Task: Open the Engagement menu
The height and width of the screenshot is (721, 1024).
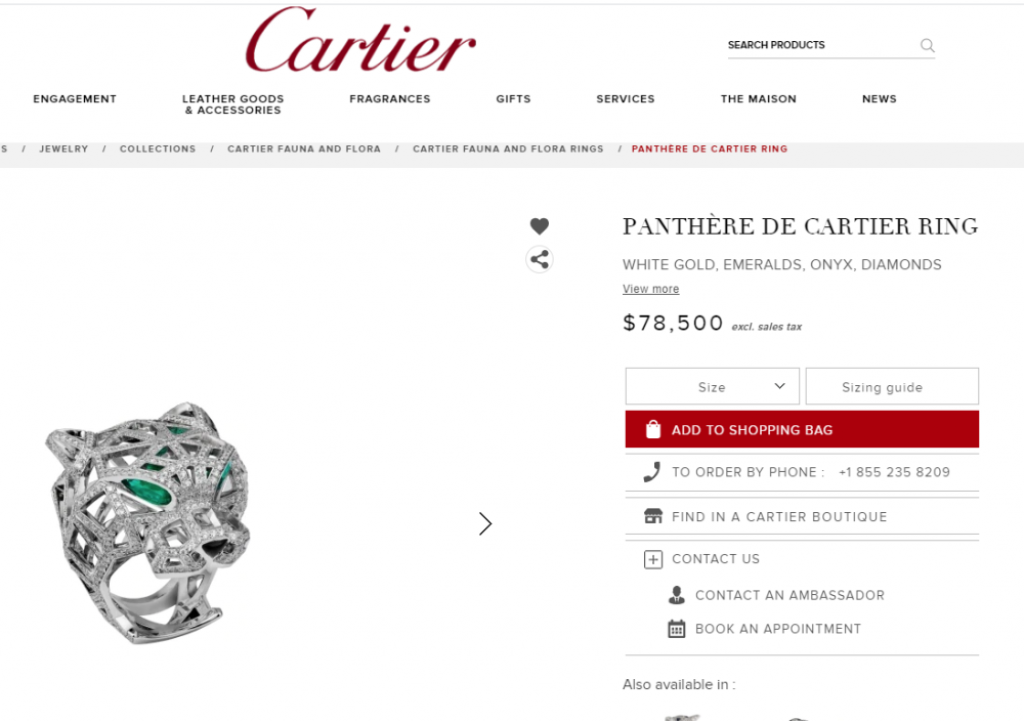Action: (74, 99)
